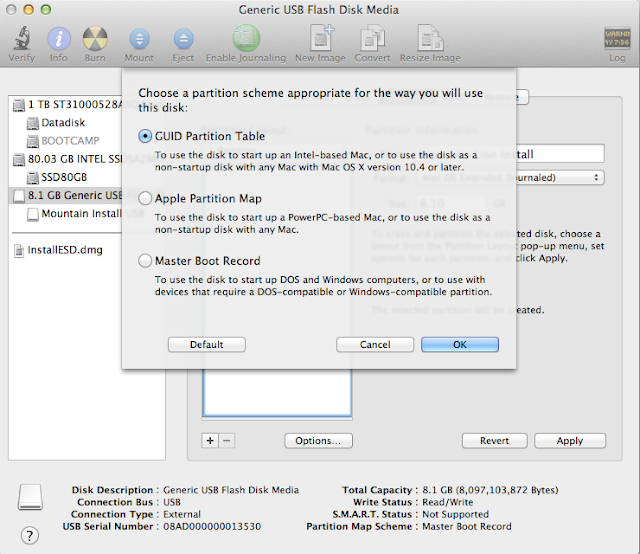Click the Datadisk volume icon

[x=32, y=123]
